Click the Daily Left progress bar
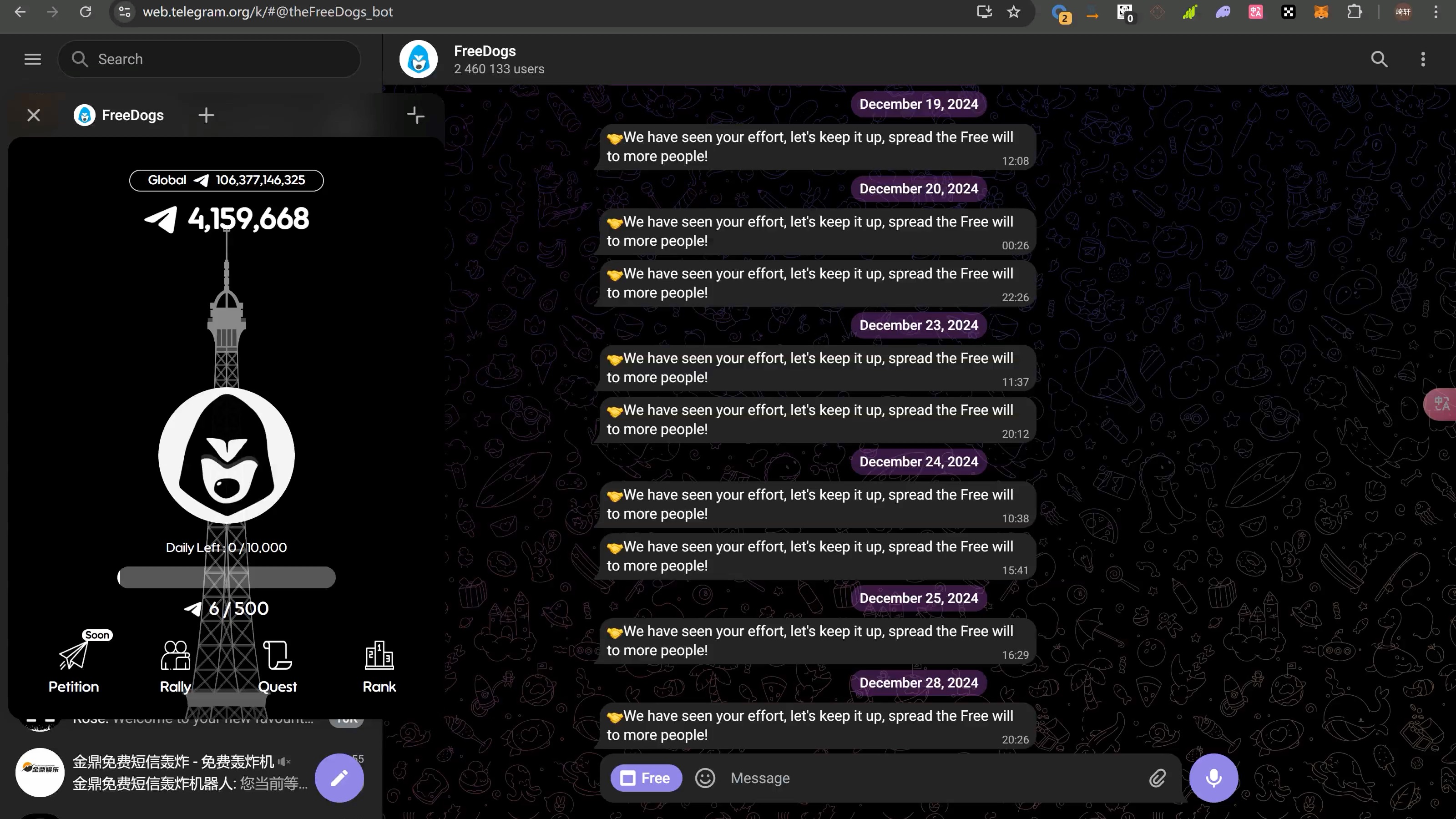 [x=227, y=577]
